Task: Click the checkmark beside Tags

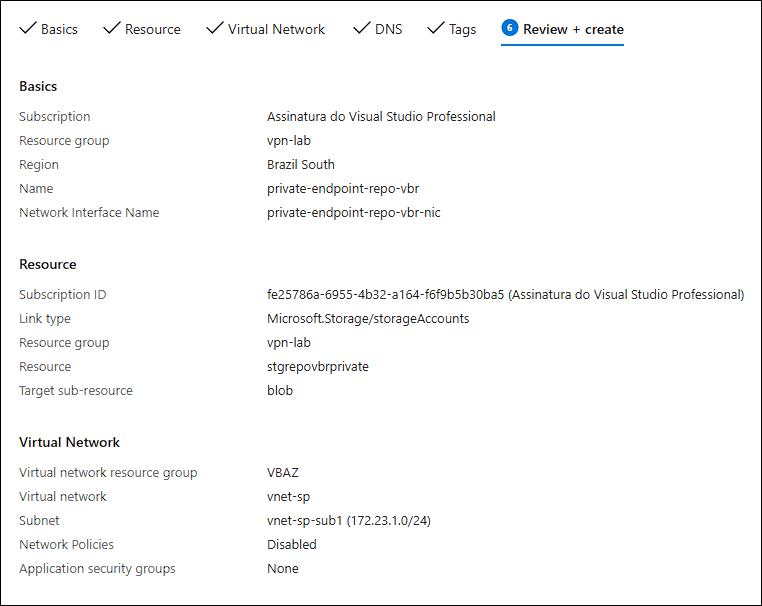Action: click(435, 28)
